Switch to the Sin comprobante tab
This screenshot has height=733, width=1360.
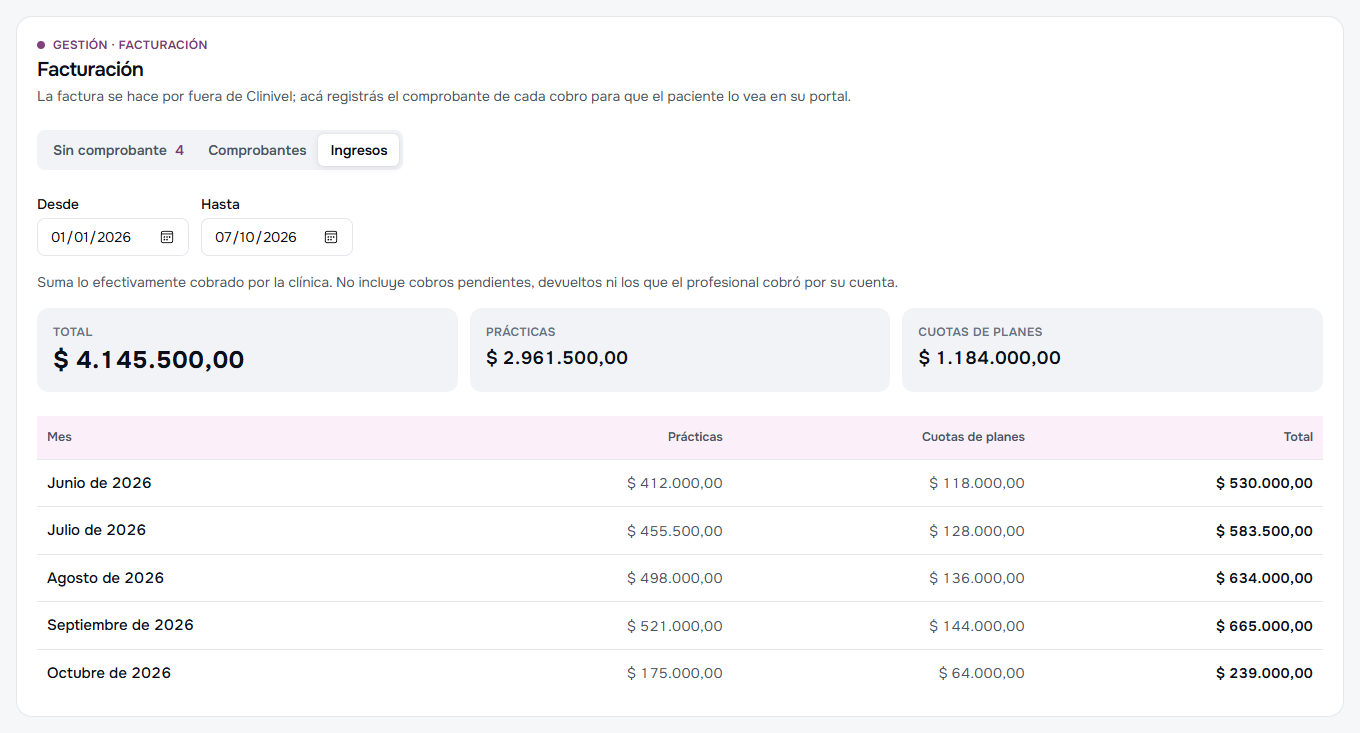pyautogui.click(x=118, y=150)
